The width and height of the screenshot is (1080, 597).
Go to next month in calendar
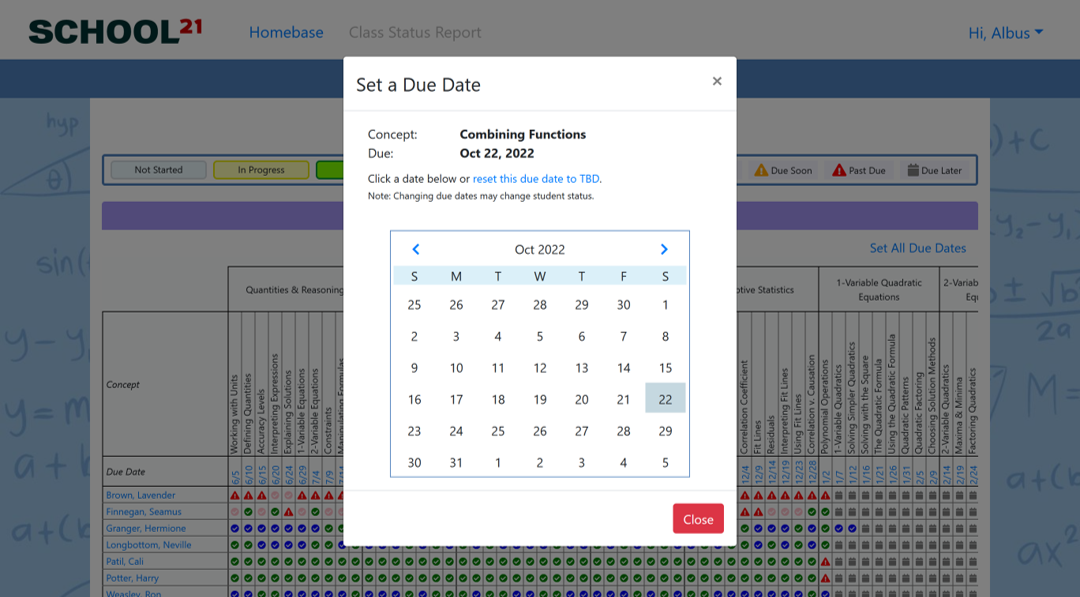664,249
